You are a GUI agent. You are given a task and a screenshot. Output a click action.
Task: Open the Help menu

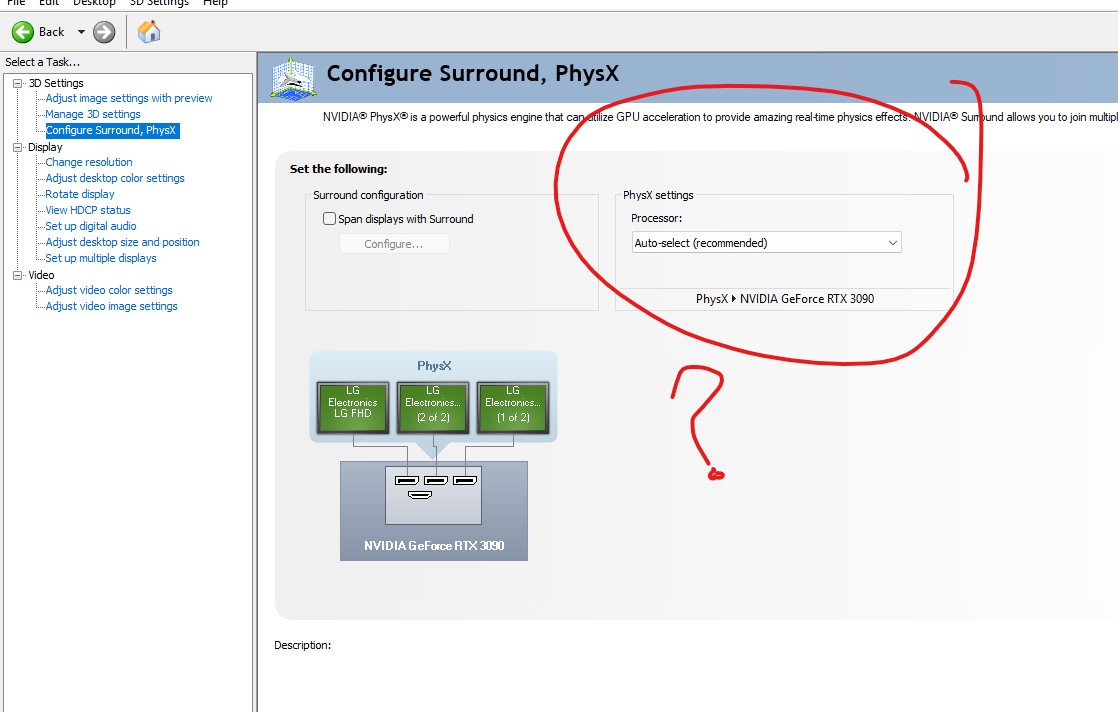click(x=215, y=3)
